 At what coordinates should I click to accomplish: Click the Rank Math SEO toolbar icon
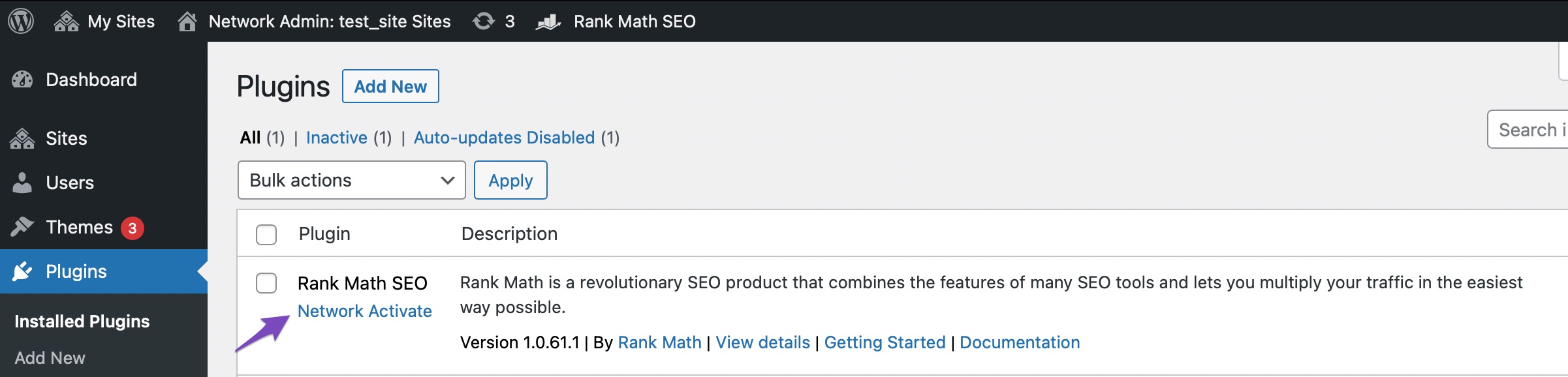[x=548, y=22]
